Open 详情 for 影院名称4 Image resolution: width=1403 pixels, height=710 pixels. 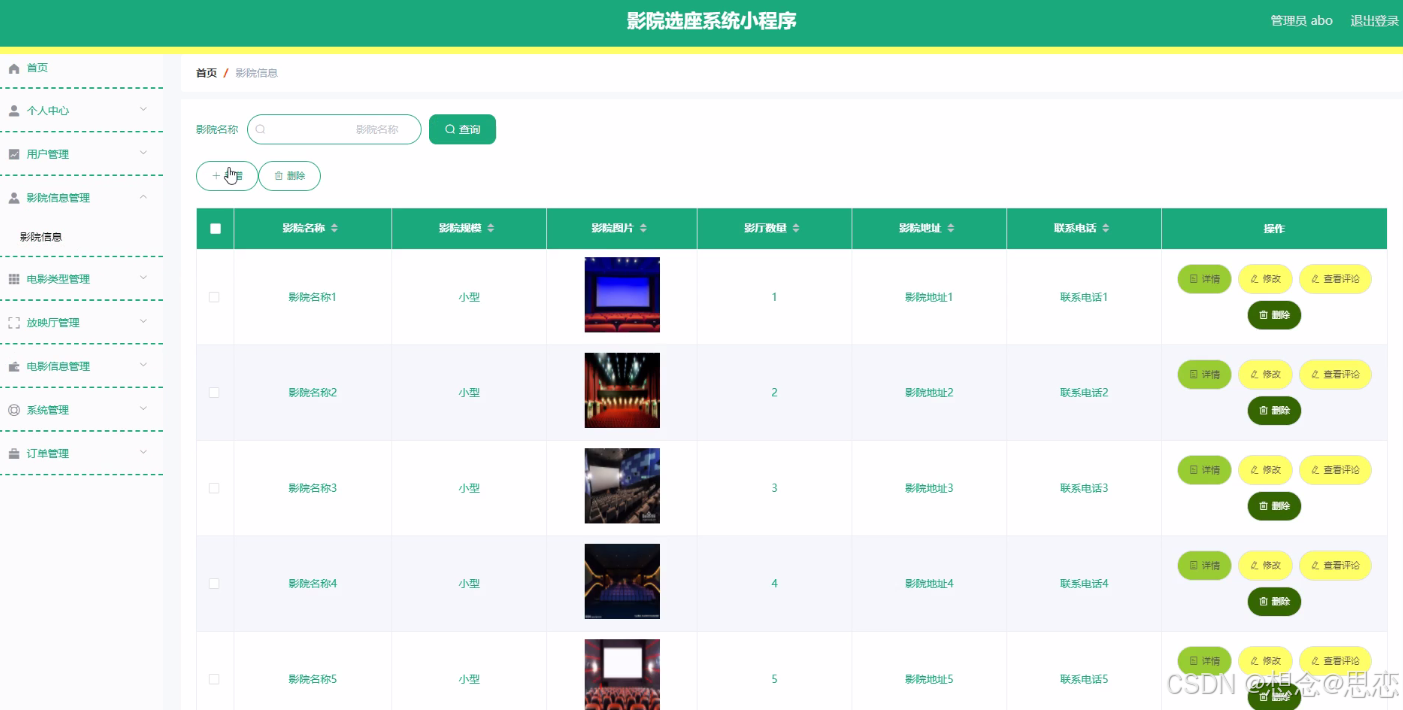pyautogui.click(x=1204, y=565)
